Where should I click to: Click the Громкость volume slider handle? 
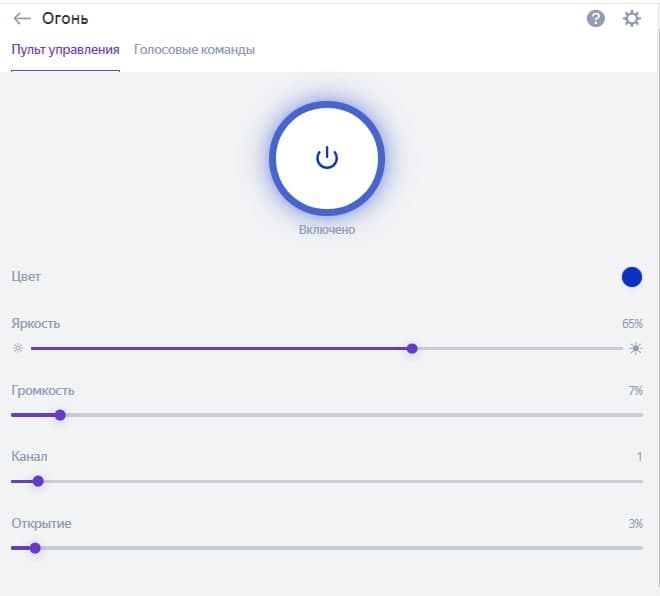click(60, 415)
